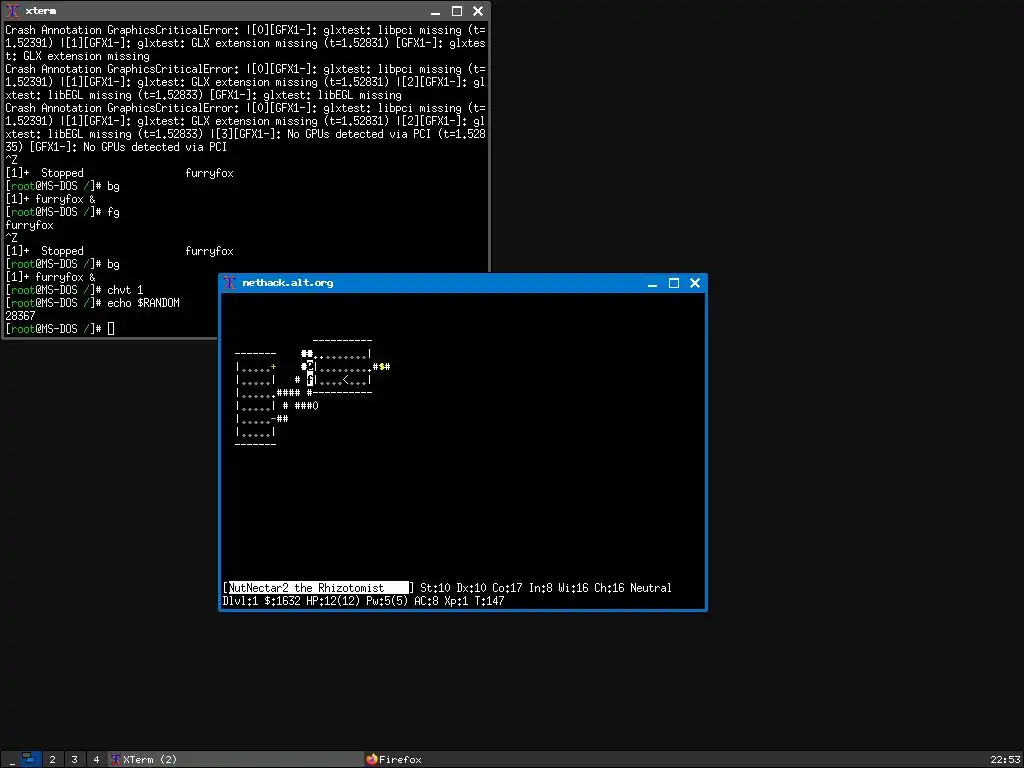Click the 'T:147' turn counter in nethack
The height and width of the screenshot is (768, 1024).
coord(487,601)
